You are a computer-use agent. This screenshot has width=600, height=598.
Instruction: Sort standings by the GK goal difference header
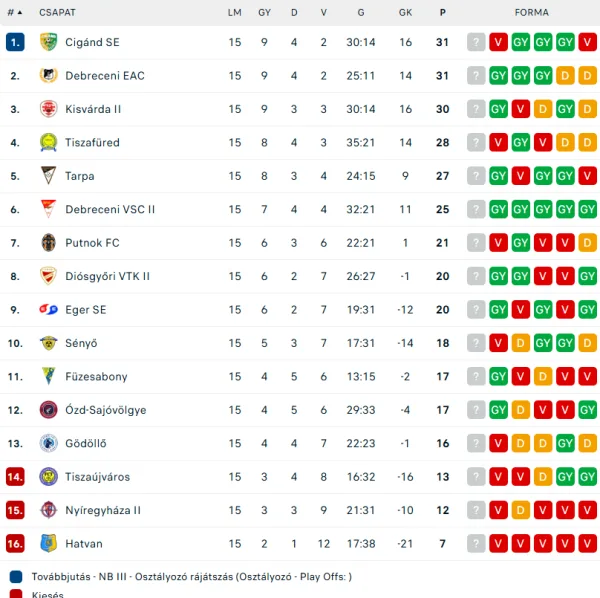(405, 12)
